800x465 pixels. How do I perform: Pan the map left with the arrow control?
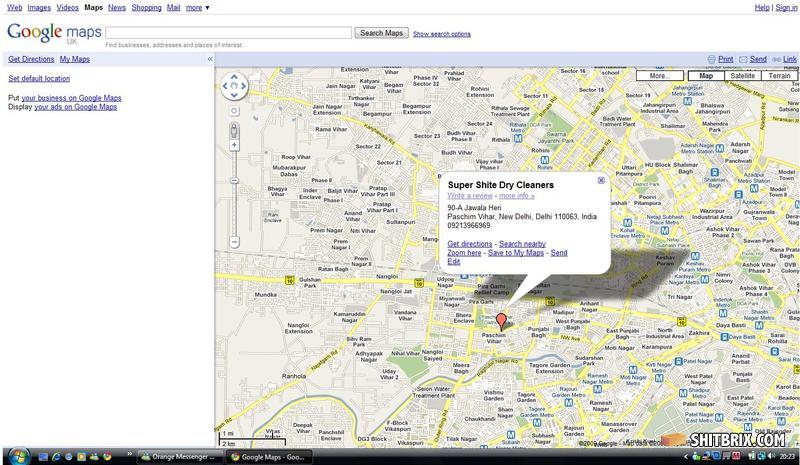225,86
